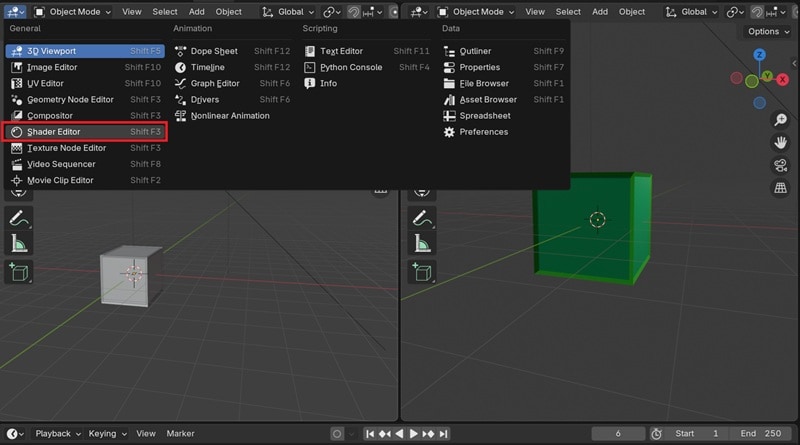Click the pan hand viewport icon

(780, 143)
